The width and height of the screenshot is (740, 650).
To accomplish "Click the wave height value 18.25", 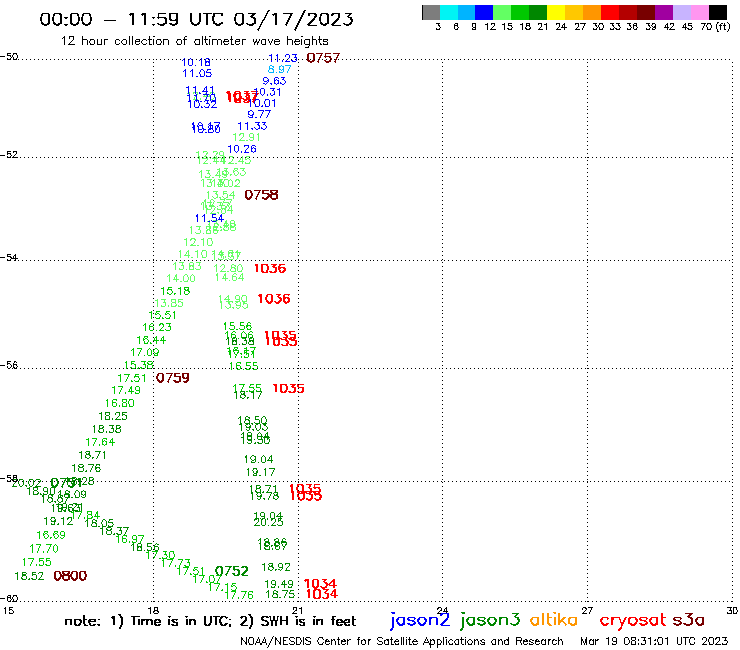I will pyautogui.click(x=113, y=416).
